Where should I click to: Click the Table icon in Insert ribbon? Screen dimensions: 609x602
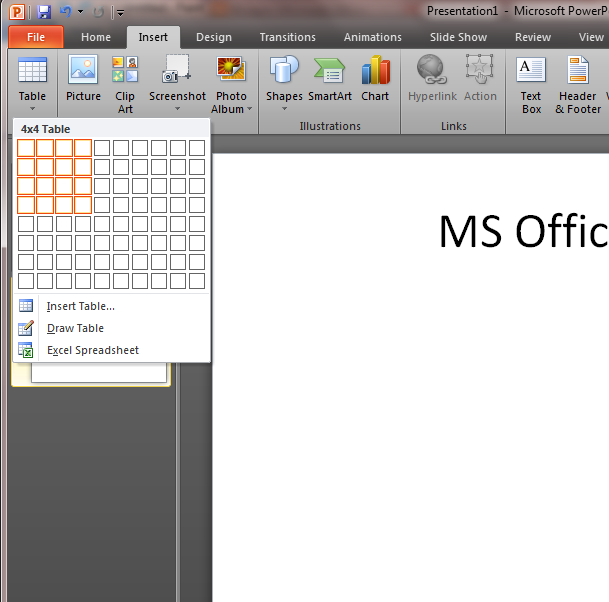click(x=33, y=70)
